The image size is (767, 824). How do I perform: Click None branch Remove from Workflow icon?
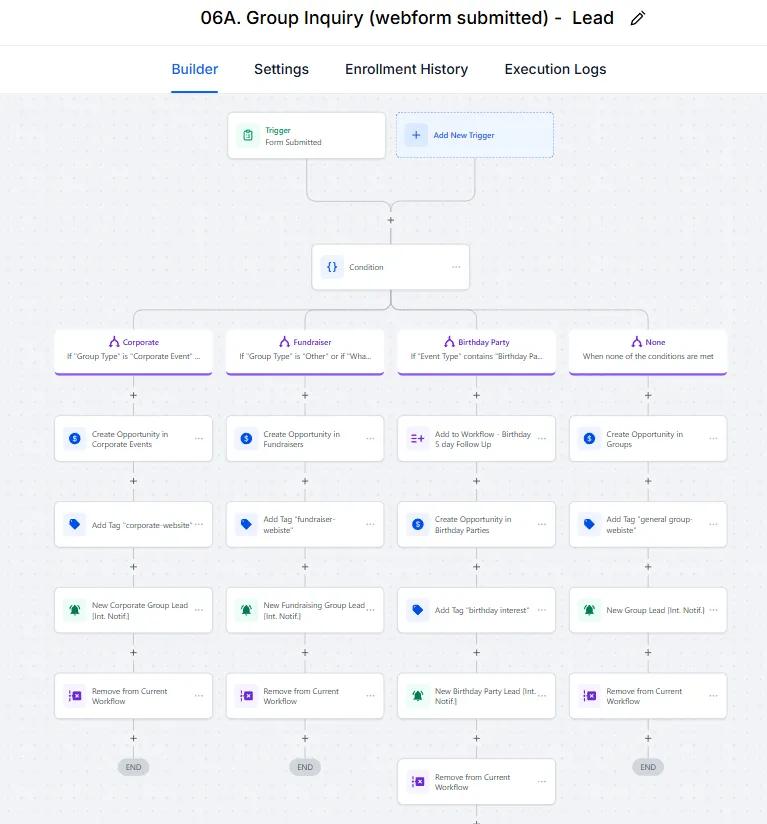589,696
